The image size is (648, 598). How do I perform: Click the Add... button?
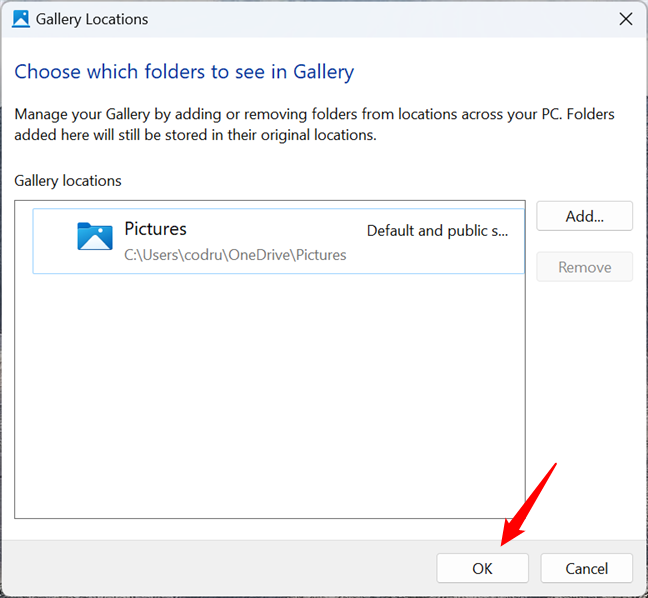584,215
